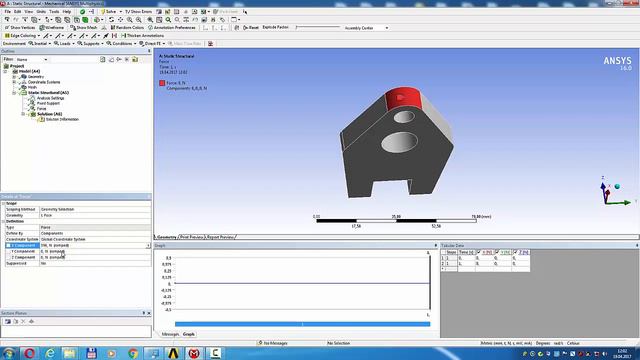
Task: Toggle Random Colors
Action: pyautogui.click(x=127, y=28)
